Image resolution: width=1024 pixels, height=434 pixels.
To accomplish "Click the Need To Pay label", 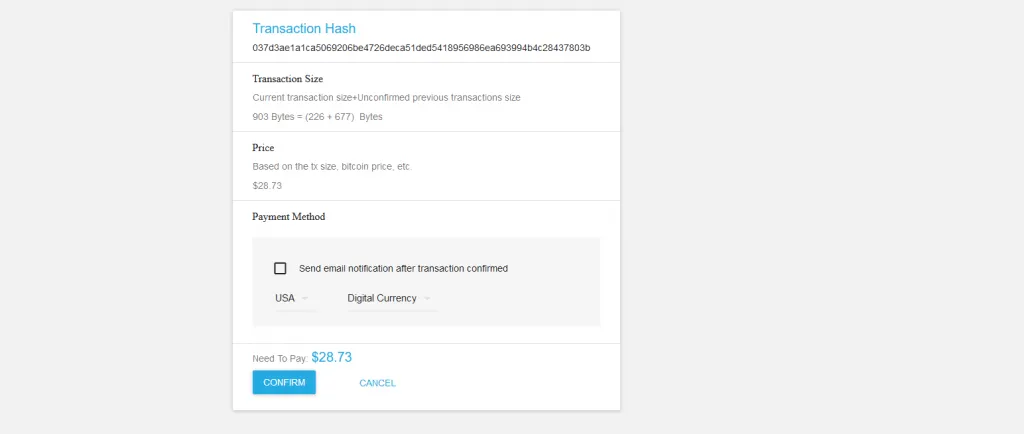I will [279, 358].
